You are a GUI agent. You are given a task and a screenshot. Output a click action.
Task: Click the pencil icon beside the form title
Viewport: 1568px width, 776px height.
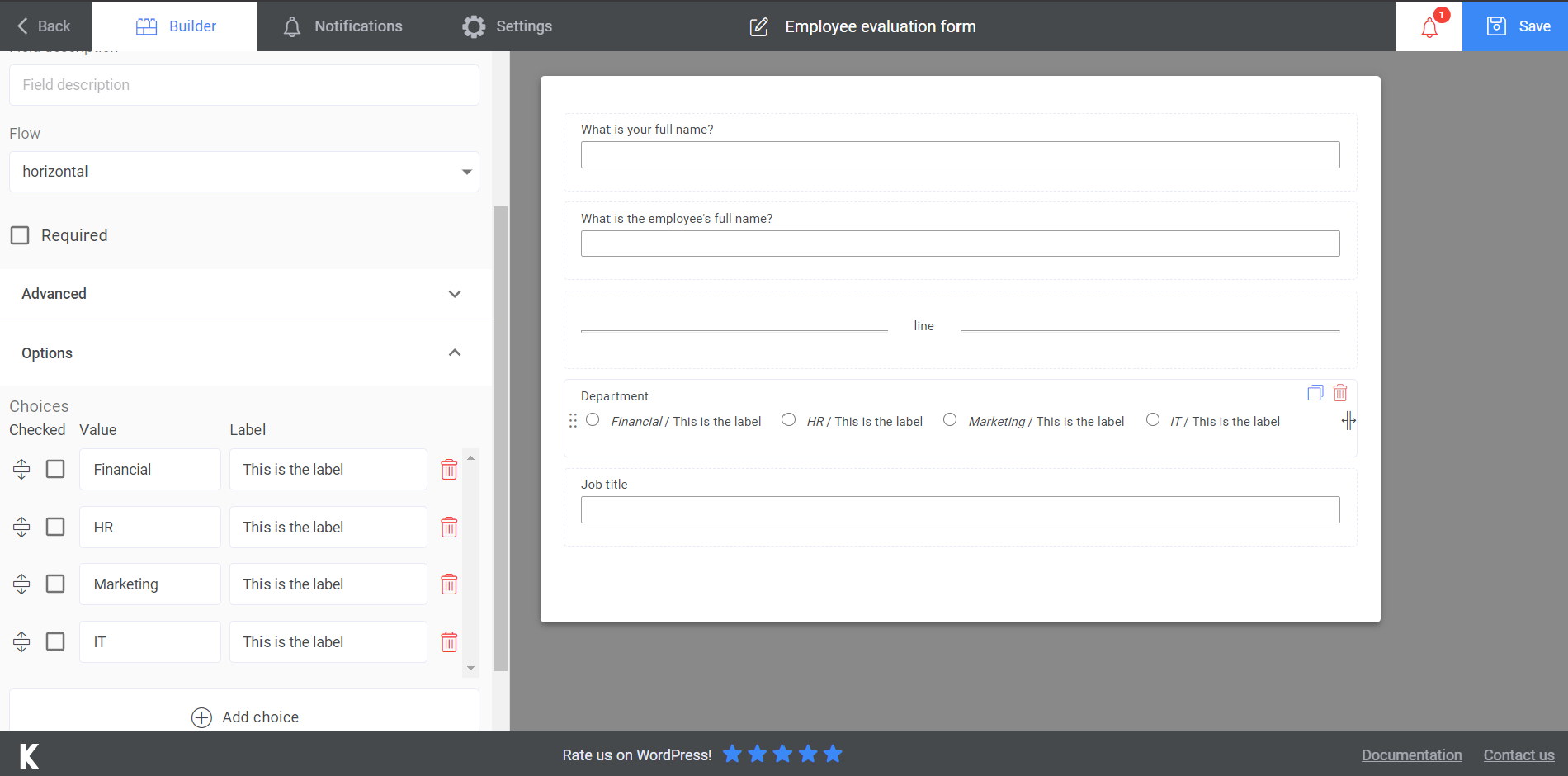758,26
